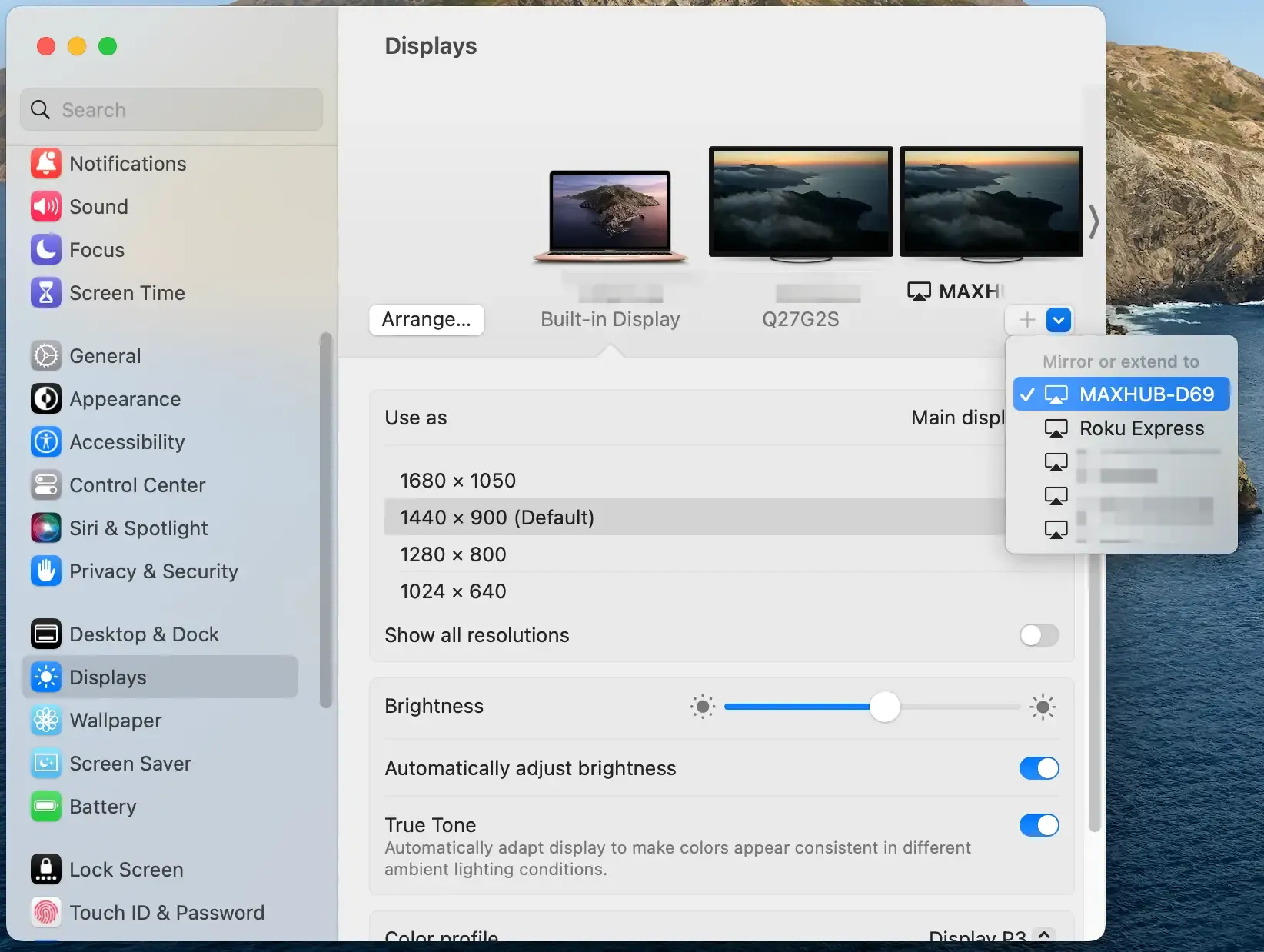Screen dimensions: 1264x952
Task: Open Lock Screen icon
Action: 46,870
